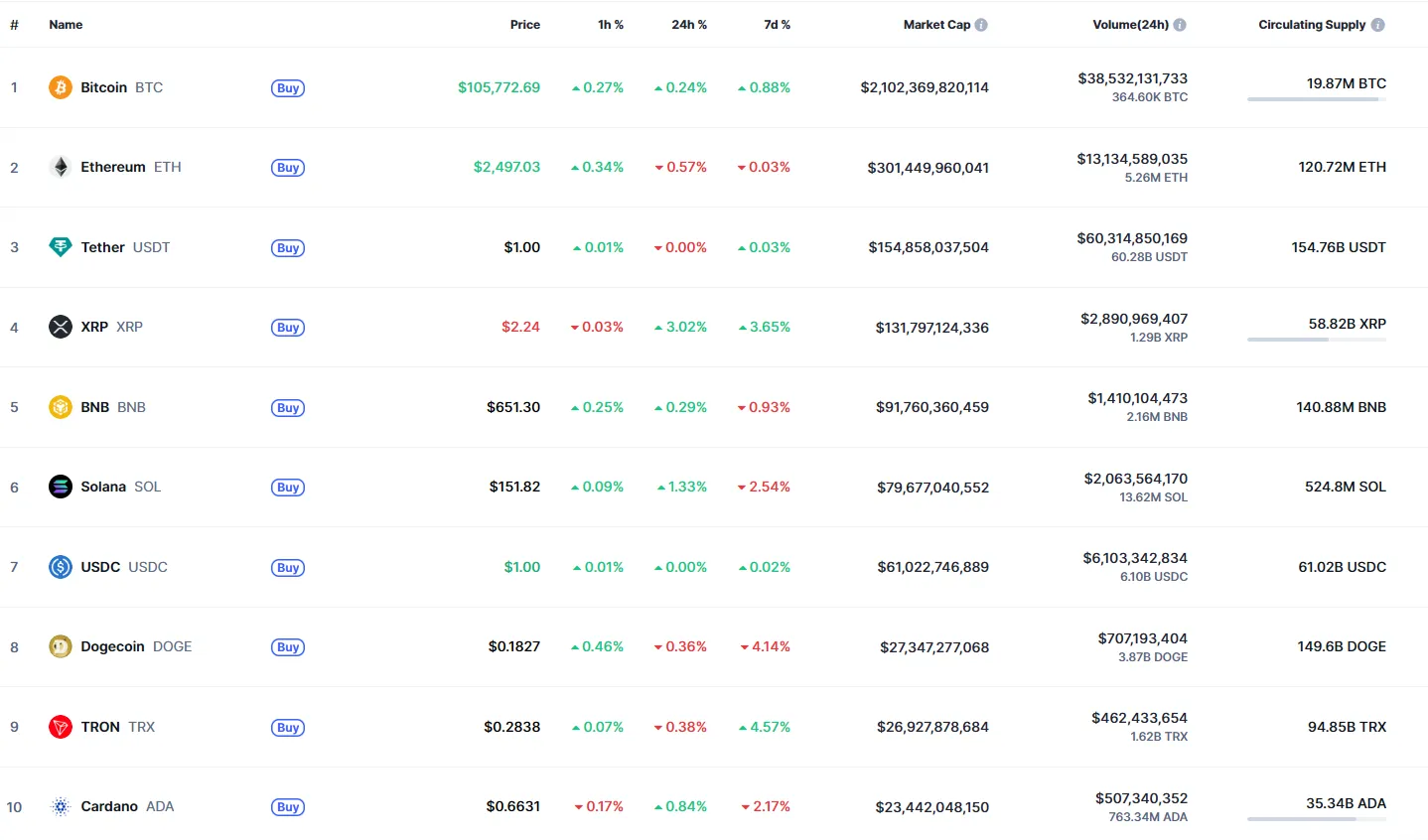Viewport: 1428px width, 840px height.
Task: Sort the table by Price column
Action: 524,25
